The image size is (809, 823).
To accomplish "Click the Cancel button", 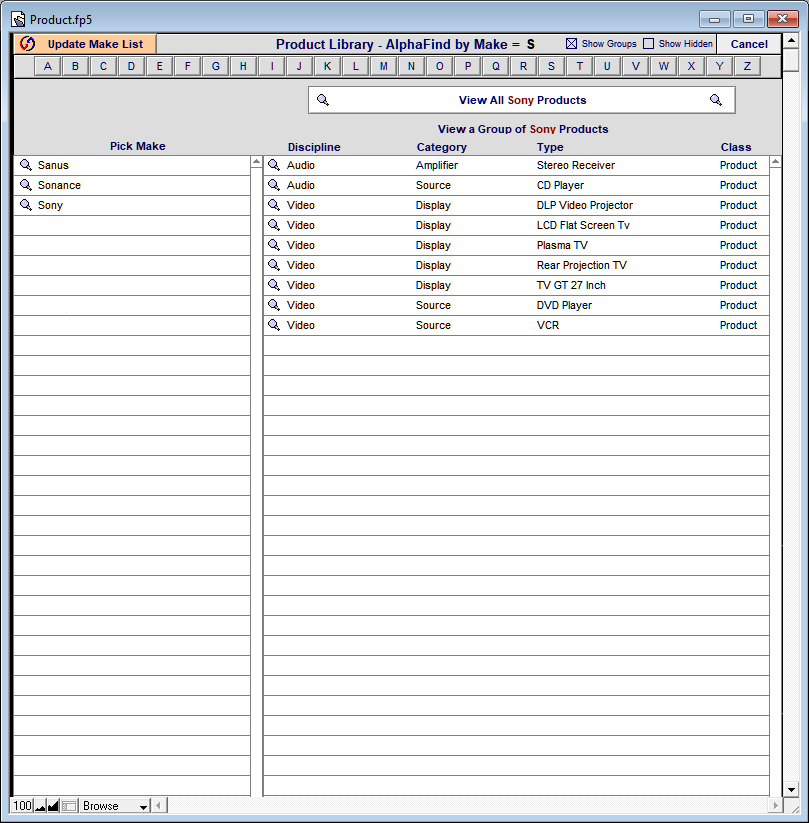I will 749,44.
